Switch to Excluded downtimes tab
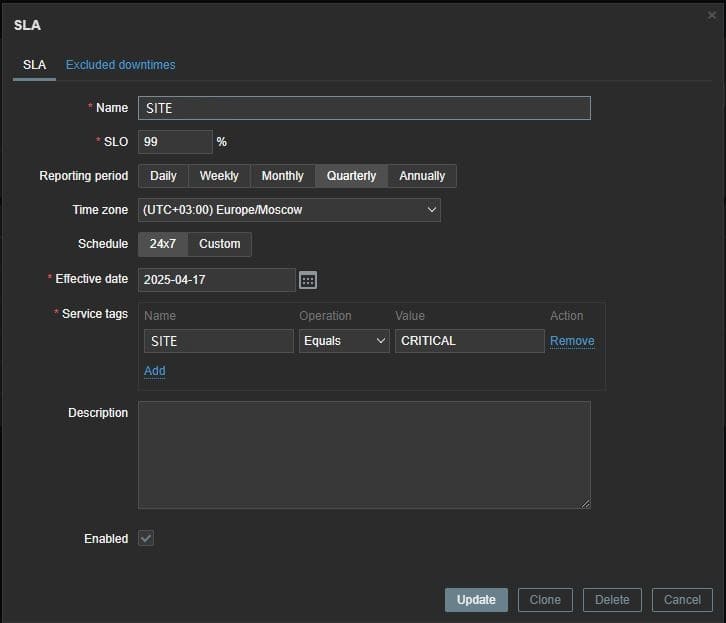Screen dimensions: 726x623 coord(120,65)
